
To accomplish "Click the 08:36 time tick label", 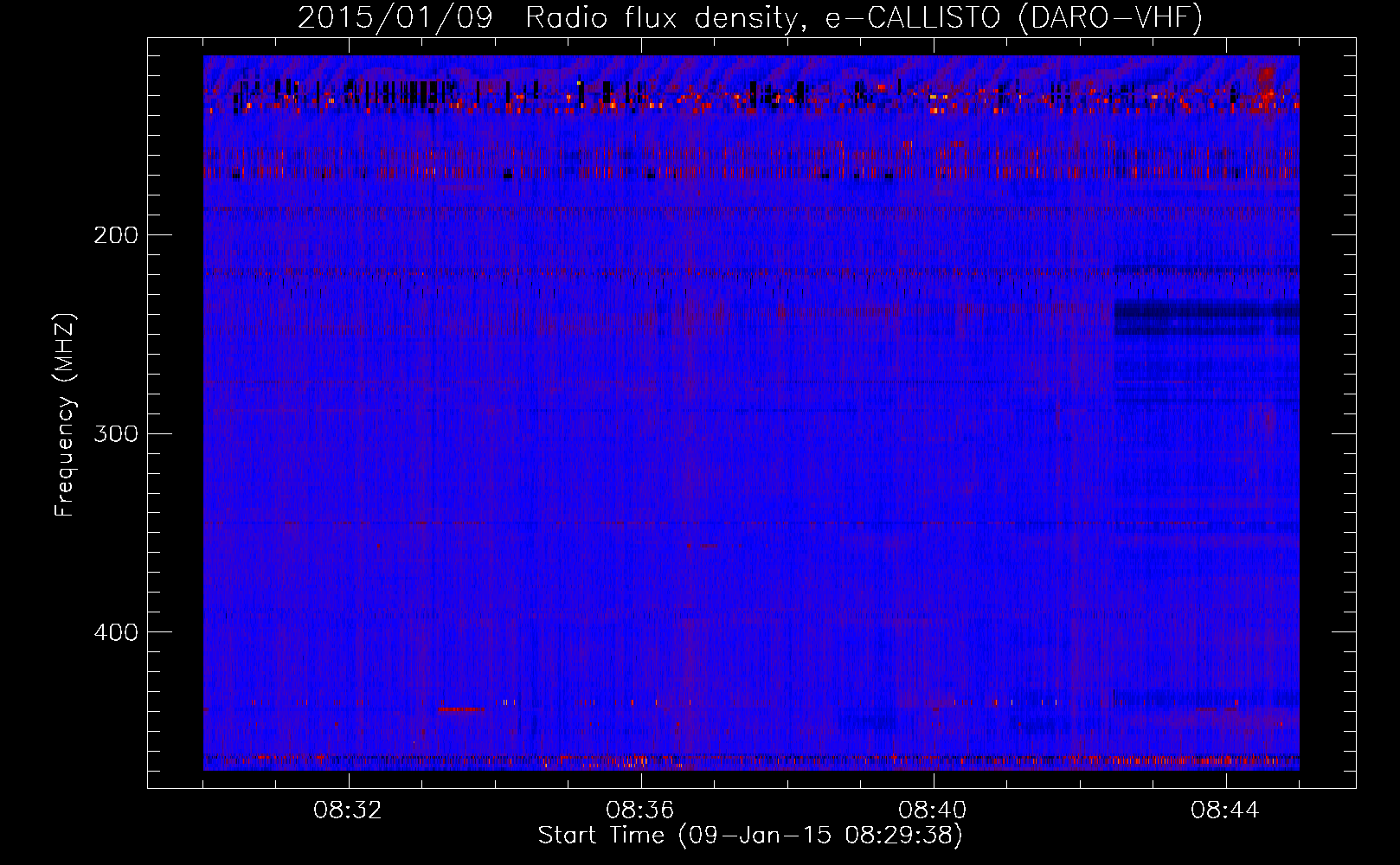I will click(x=640, y=811).
